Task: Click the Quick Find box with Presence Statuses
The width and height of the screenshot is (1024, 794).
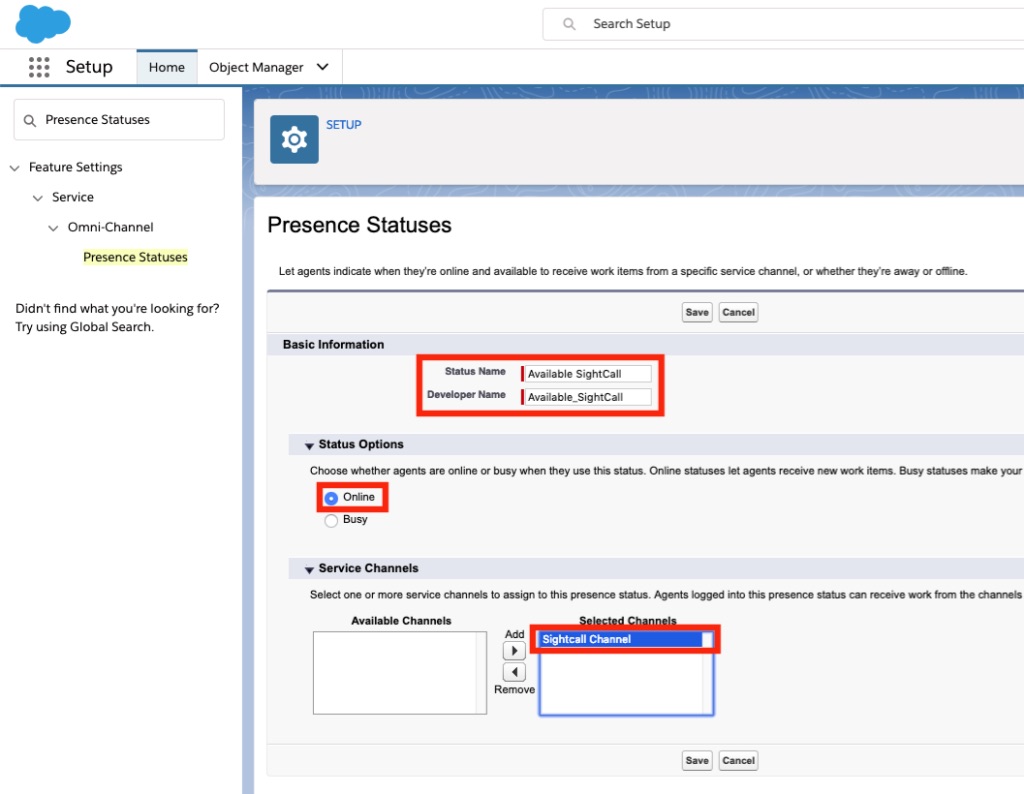Action: pos(119,119)
